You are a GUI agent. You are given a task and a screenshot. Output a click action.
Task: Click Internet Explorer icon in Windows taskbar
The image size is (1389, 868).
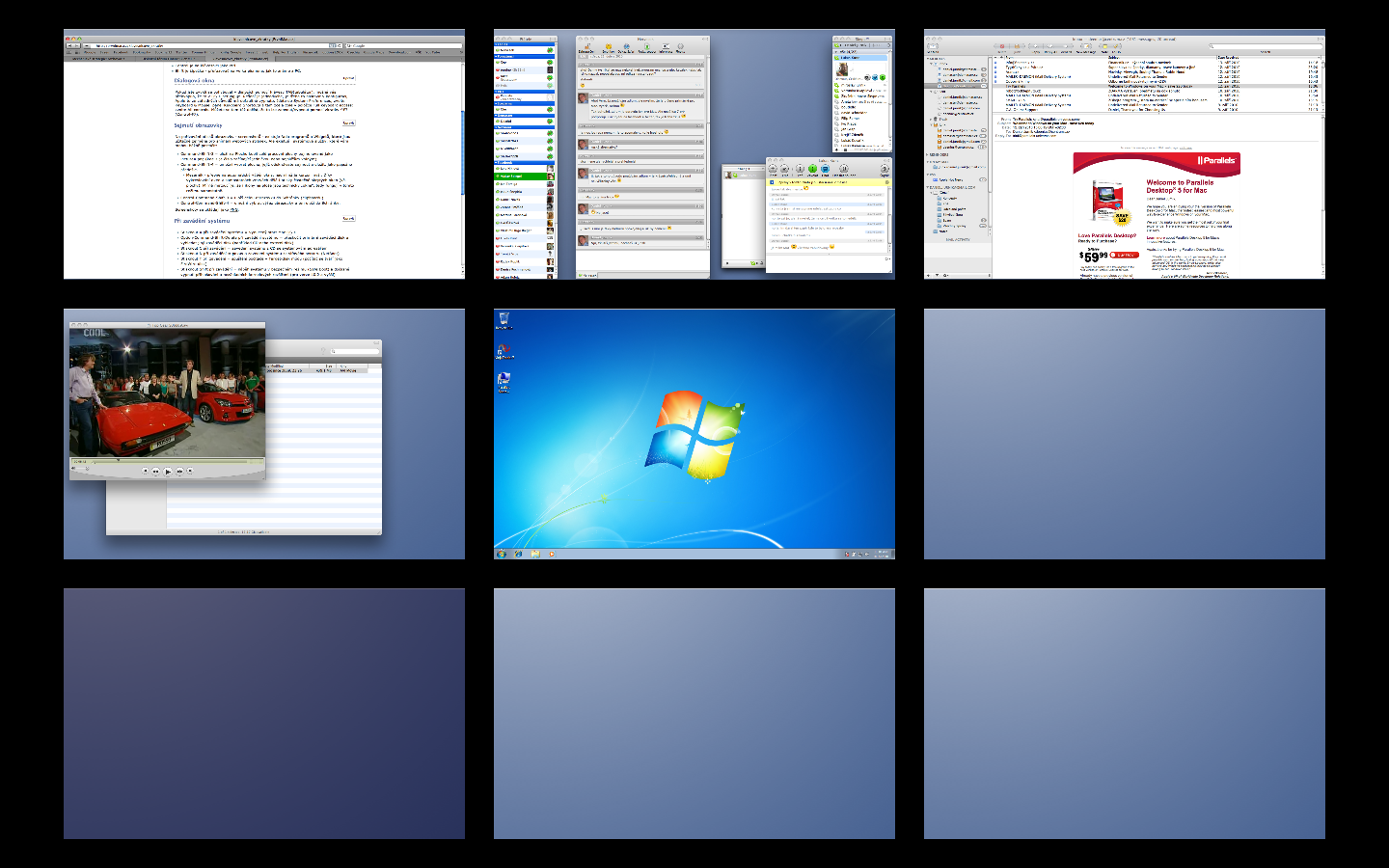click(519, 554)
